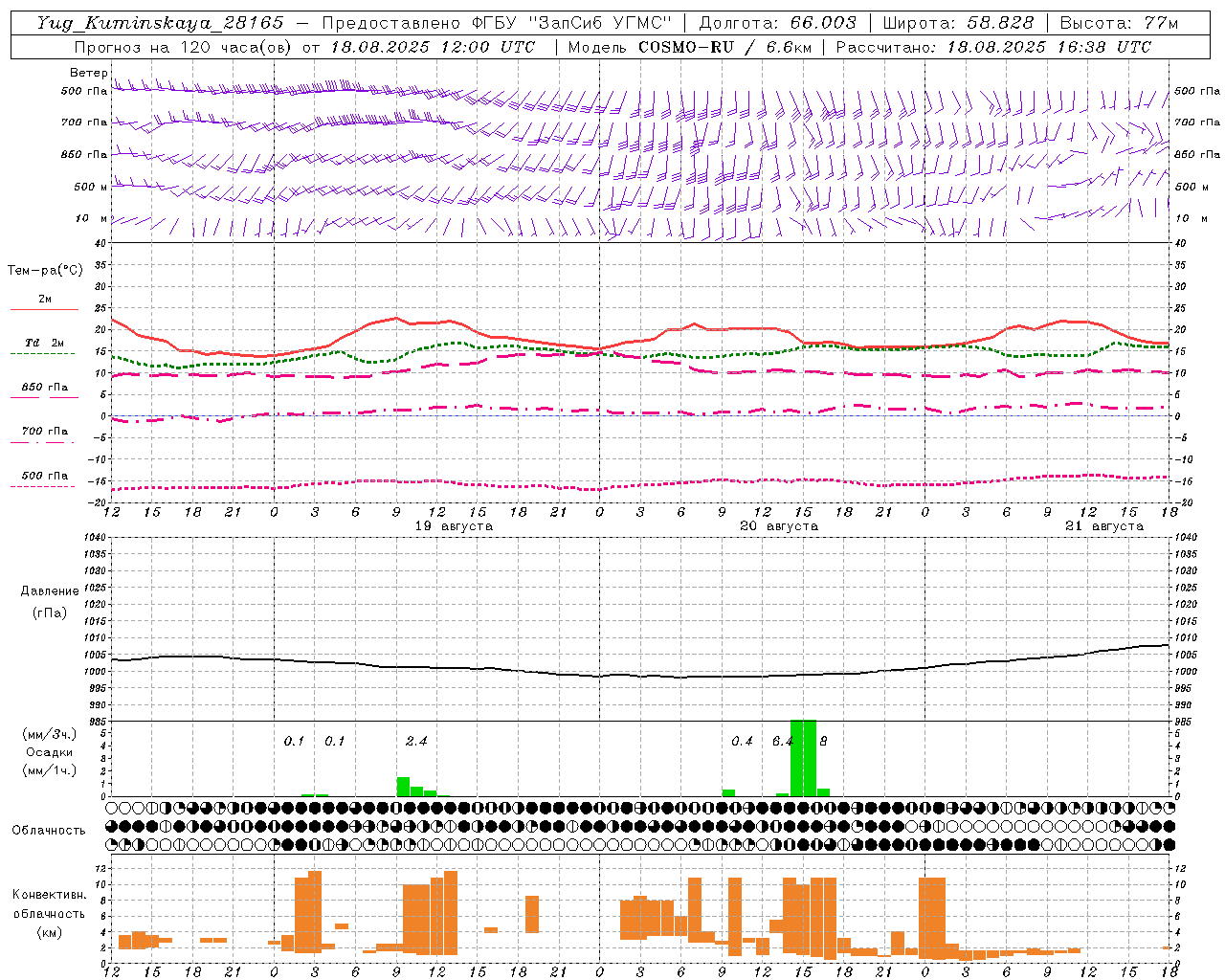Click the Конвективн. convective cloud label

click(x=49, y=895)
